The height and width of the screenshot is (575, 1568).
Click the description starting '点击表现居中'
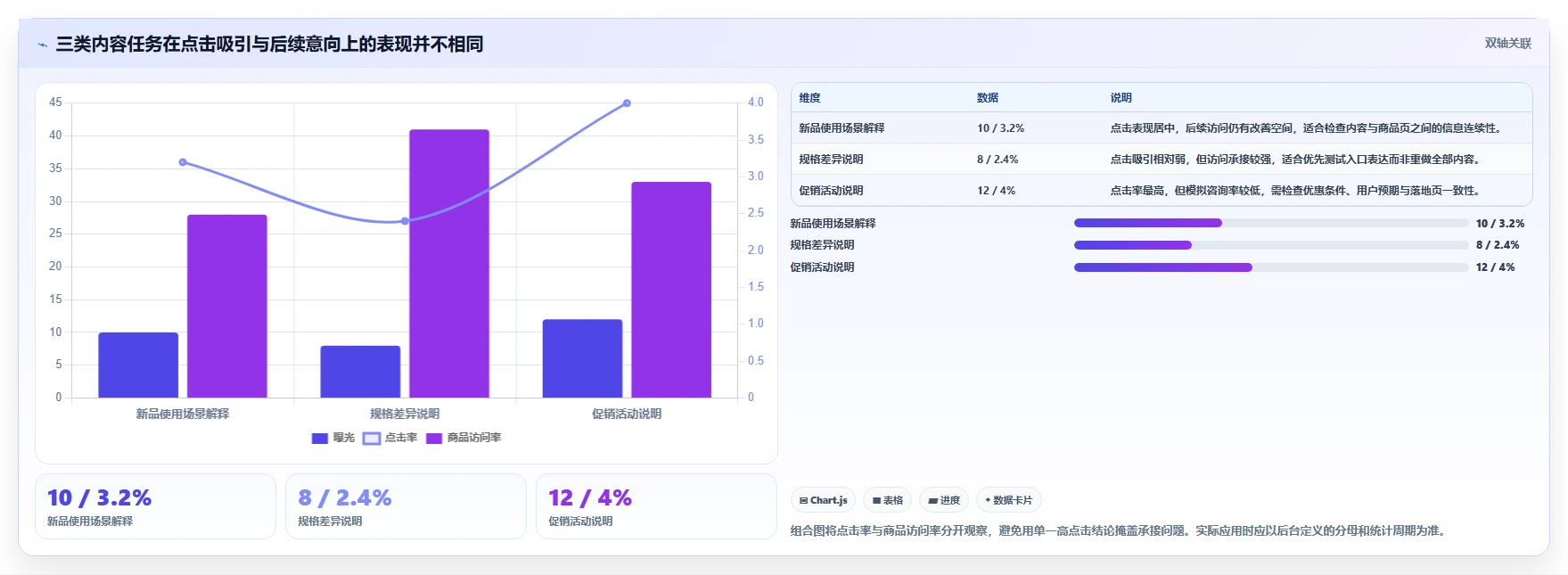[1309, 128]
